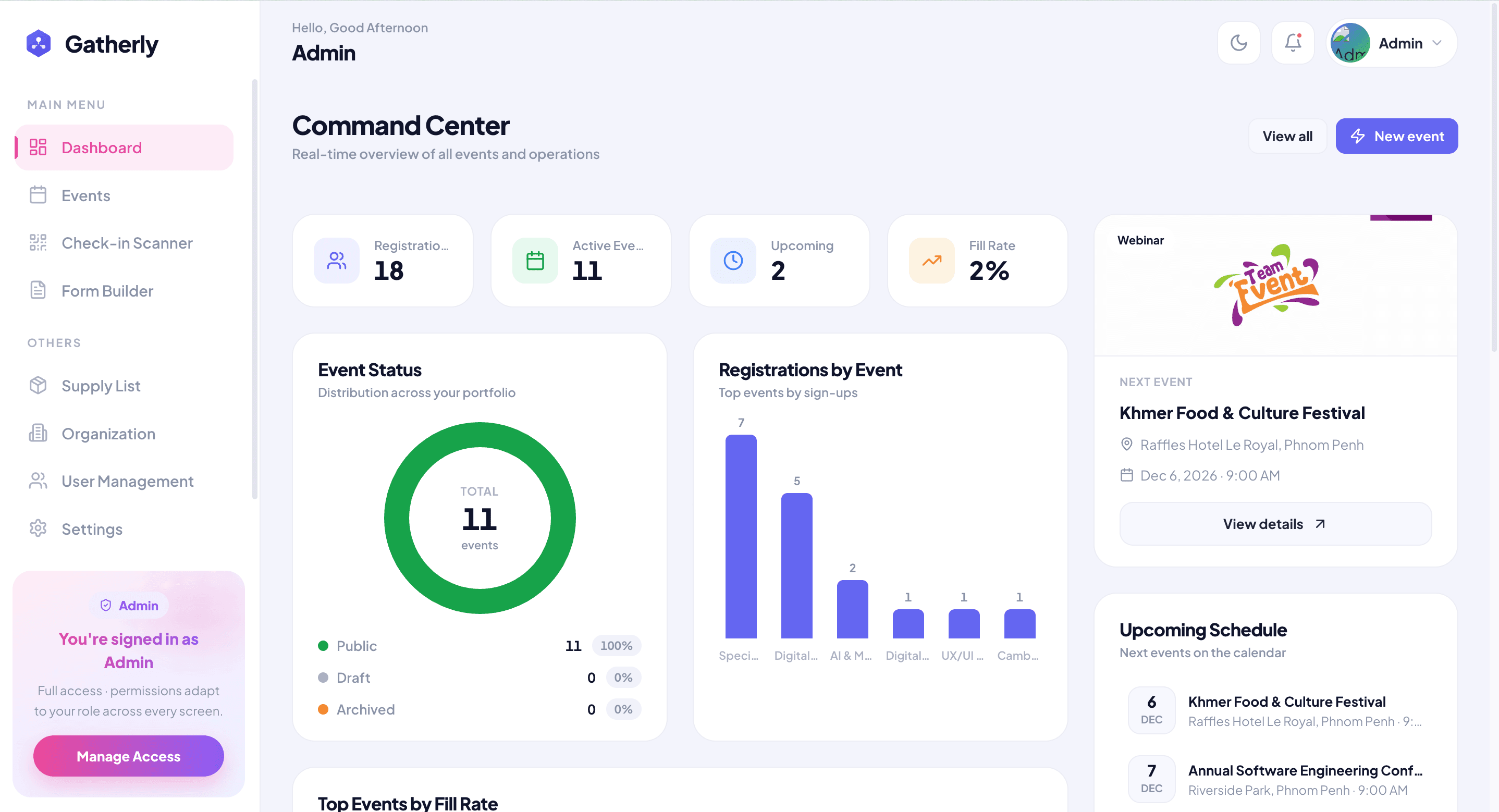The image size is (1499, 812).
Task: Click the User Management people icon
Action: (38, 480)
